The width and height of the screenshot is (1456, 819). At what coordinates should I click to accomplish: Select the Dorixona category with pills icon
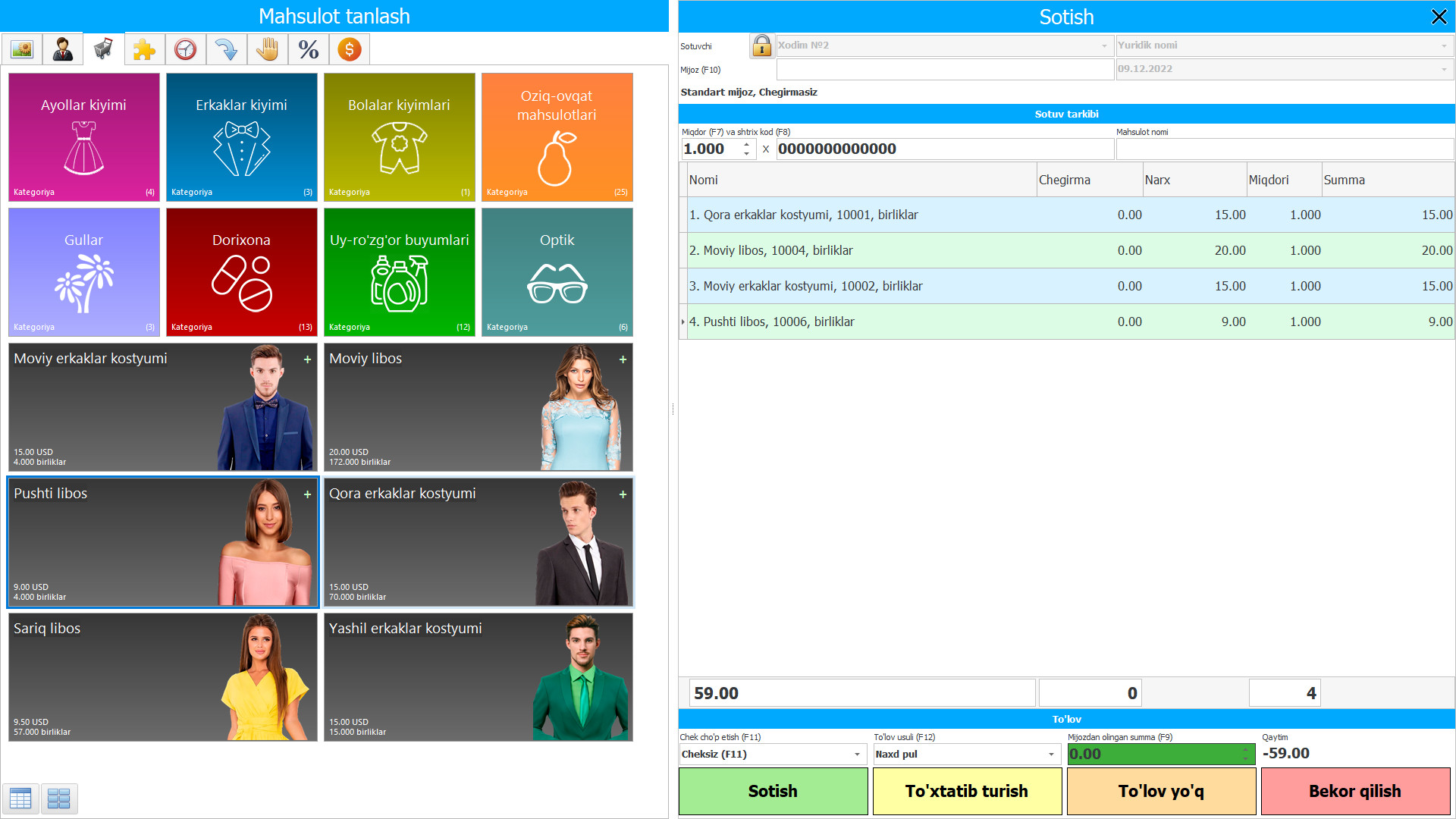pos(241,271)
